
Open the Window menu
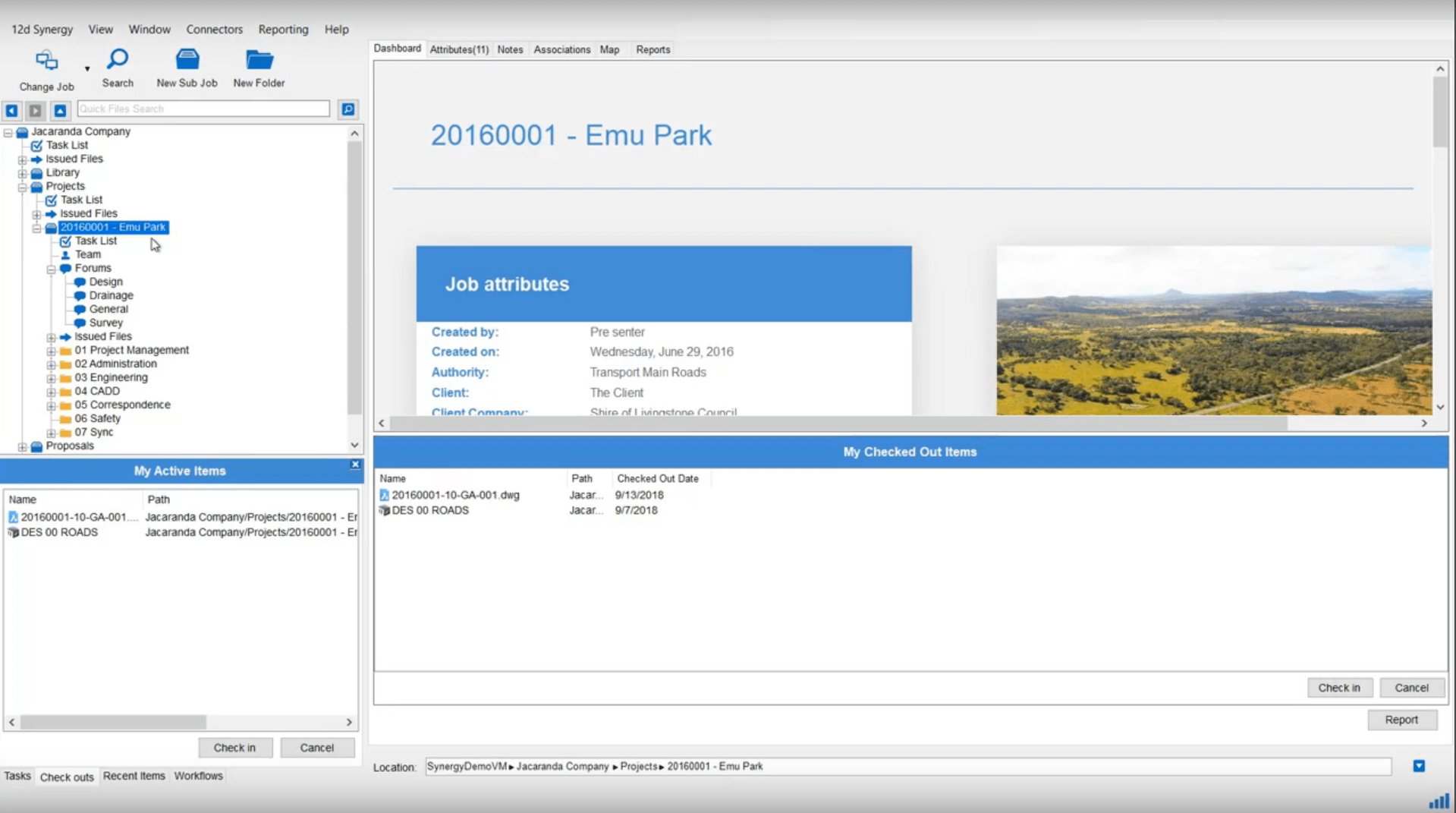149,29
